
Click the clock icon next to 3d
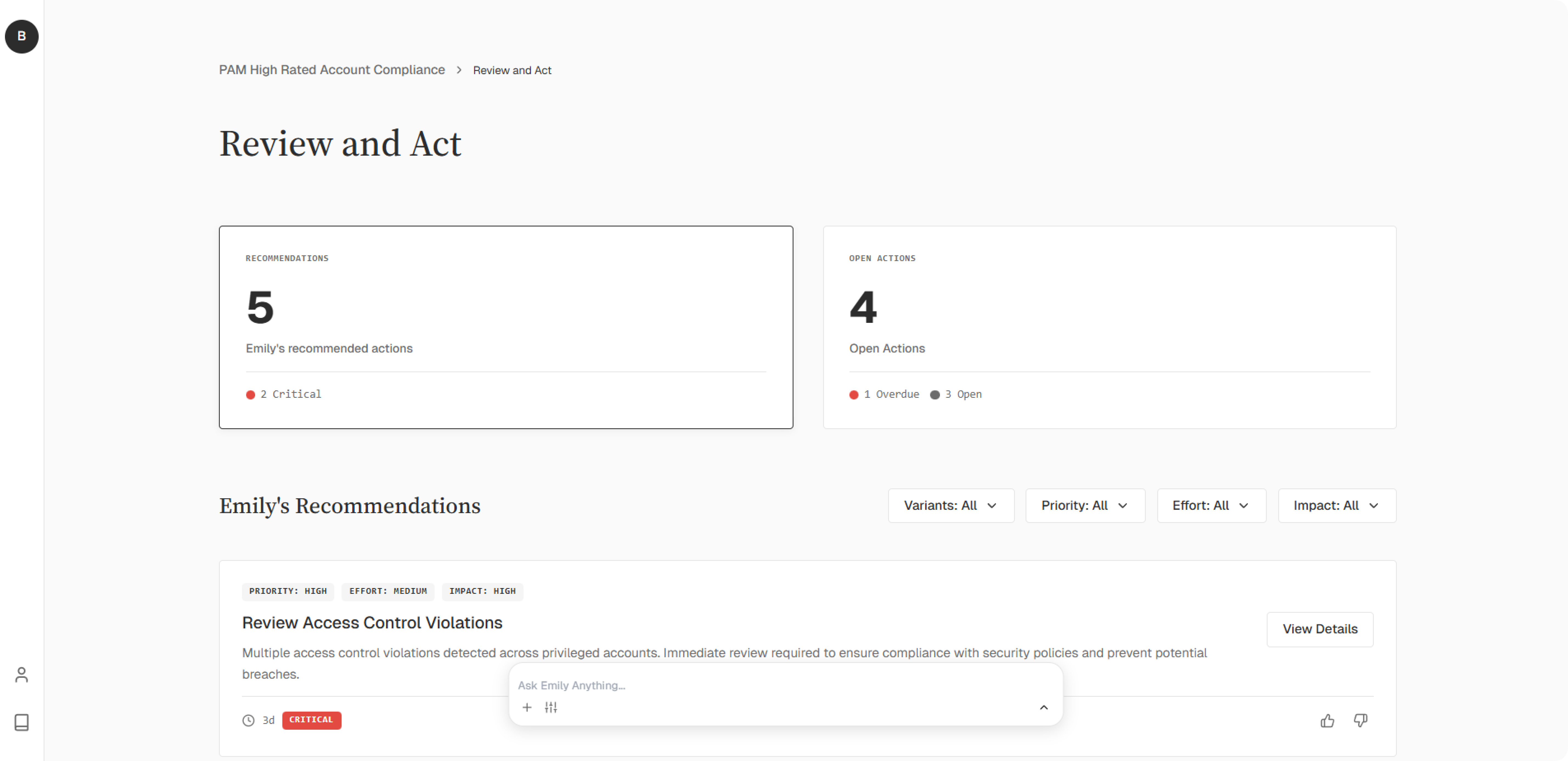point(248,720)
